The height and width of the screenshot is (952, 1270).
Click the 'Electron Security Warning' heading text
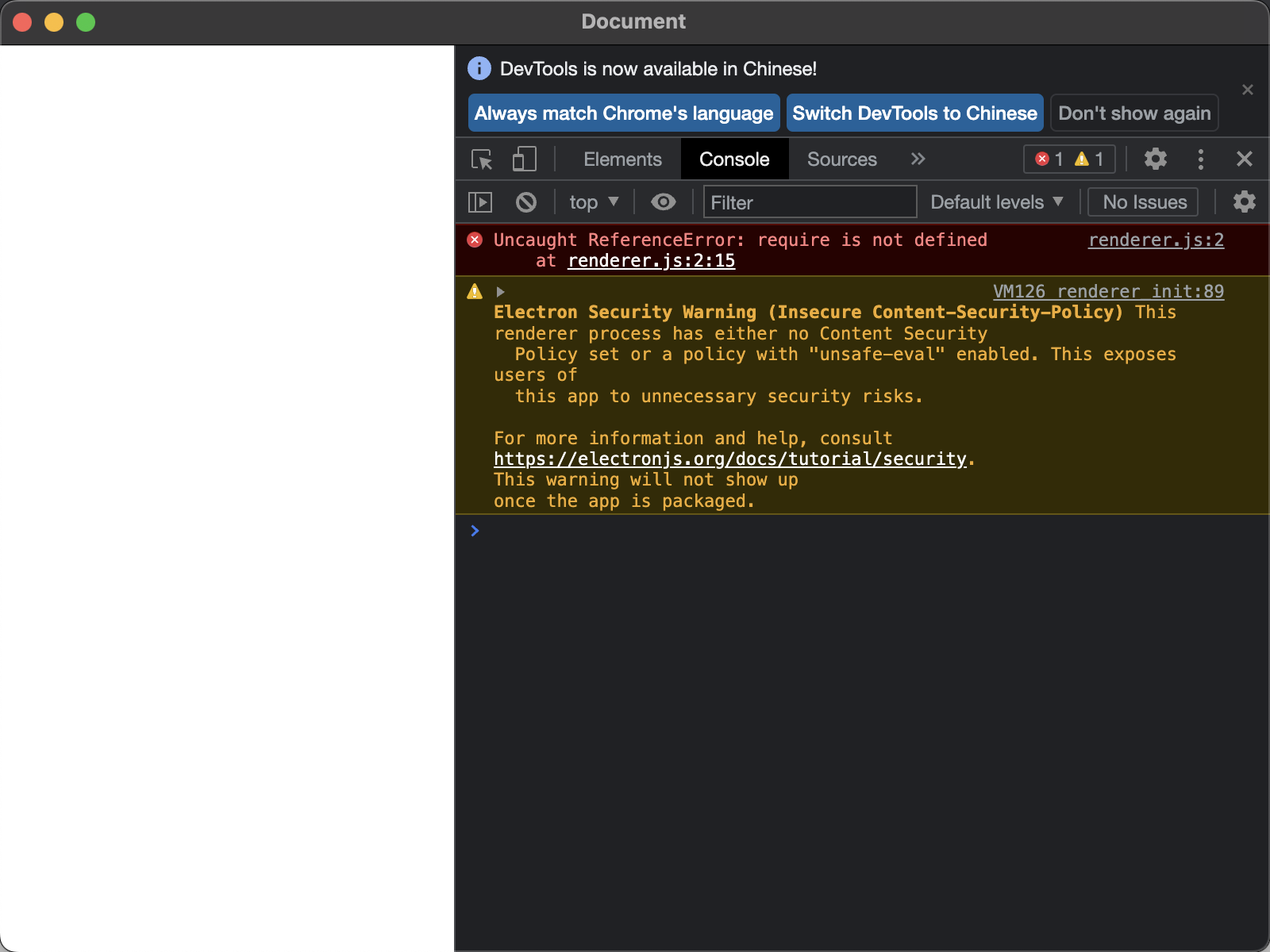(x=808, y=312)
